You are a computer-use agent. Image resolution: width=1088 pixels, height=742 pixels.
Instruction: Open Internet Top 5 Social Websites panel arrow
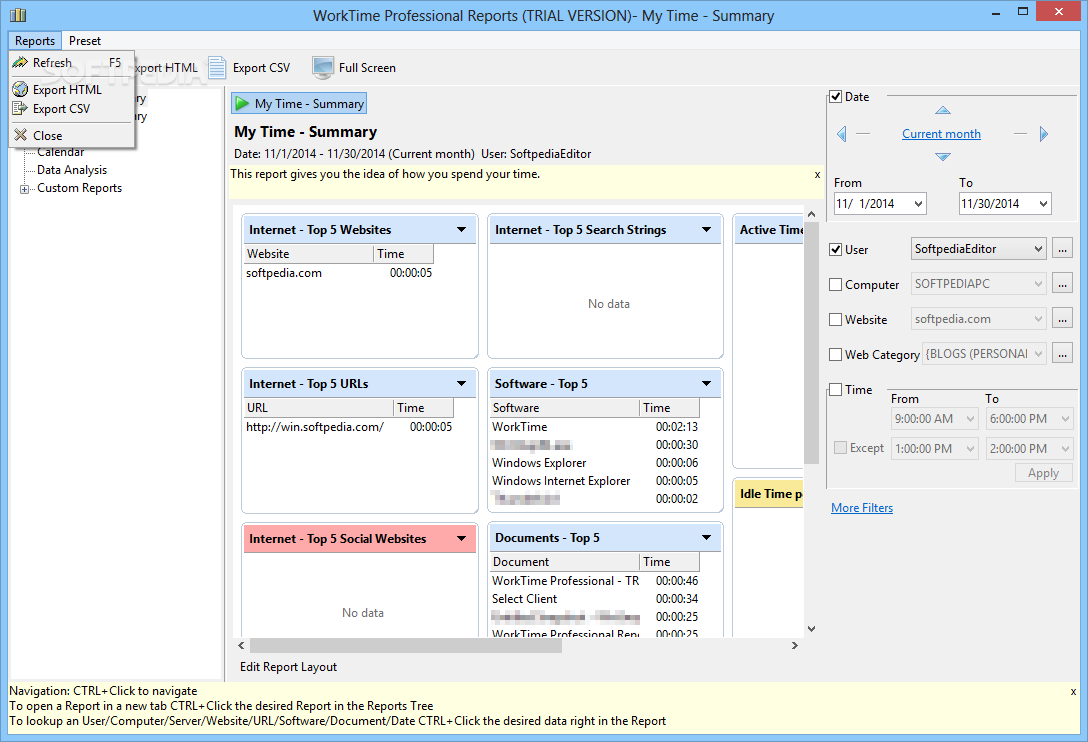(x=461, y=539)
